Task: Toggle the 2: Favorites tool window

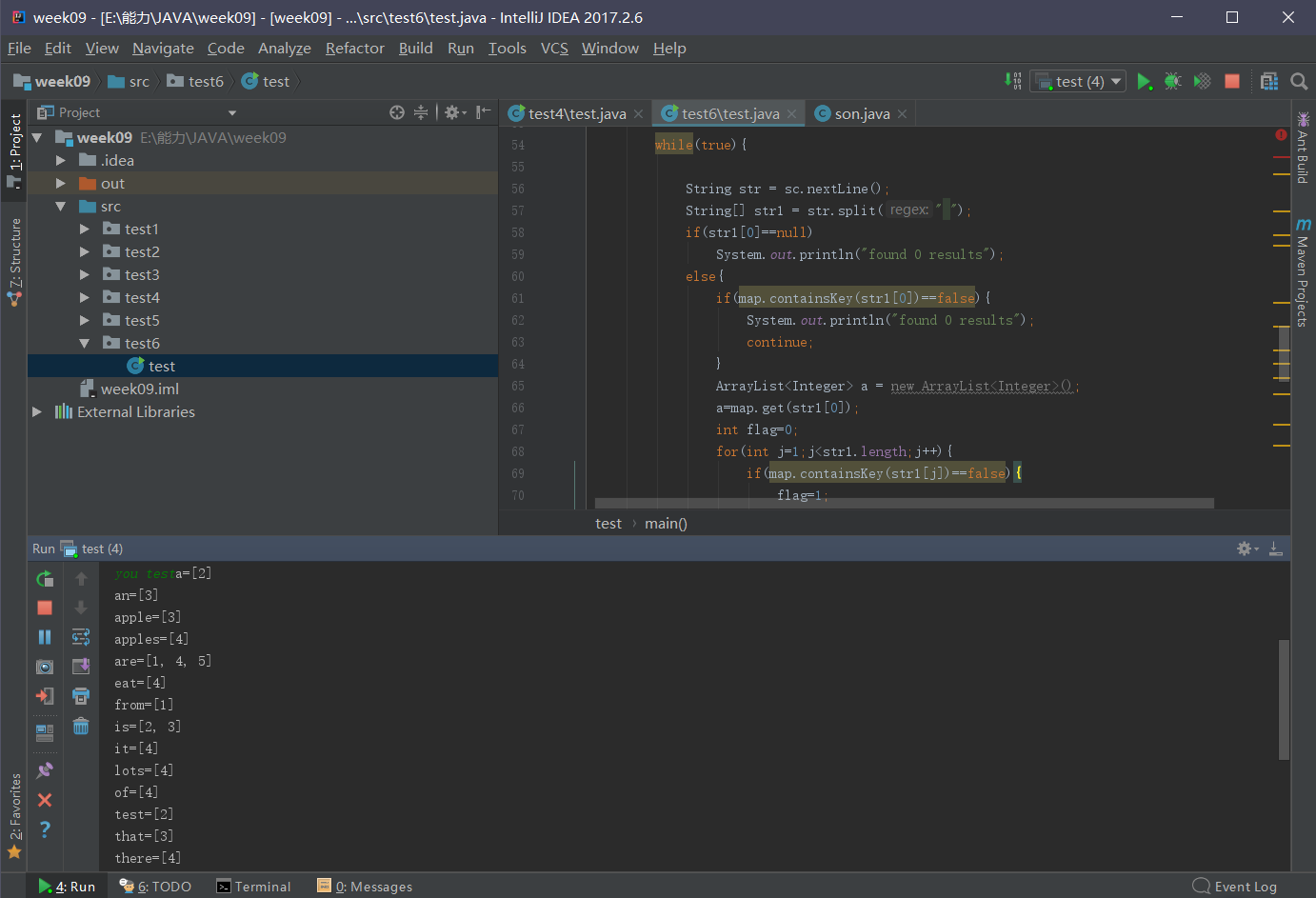Action: [x=14, y=816]
